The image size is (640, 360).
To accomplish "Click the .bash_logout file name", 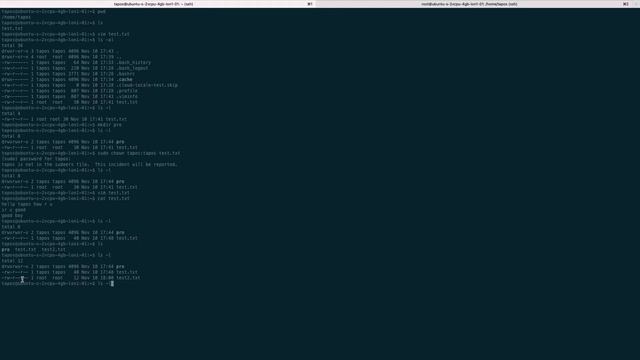I will (132, 68).
